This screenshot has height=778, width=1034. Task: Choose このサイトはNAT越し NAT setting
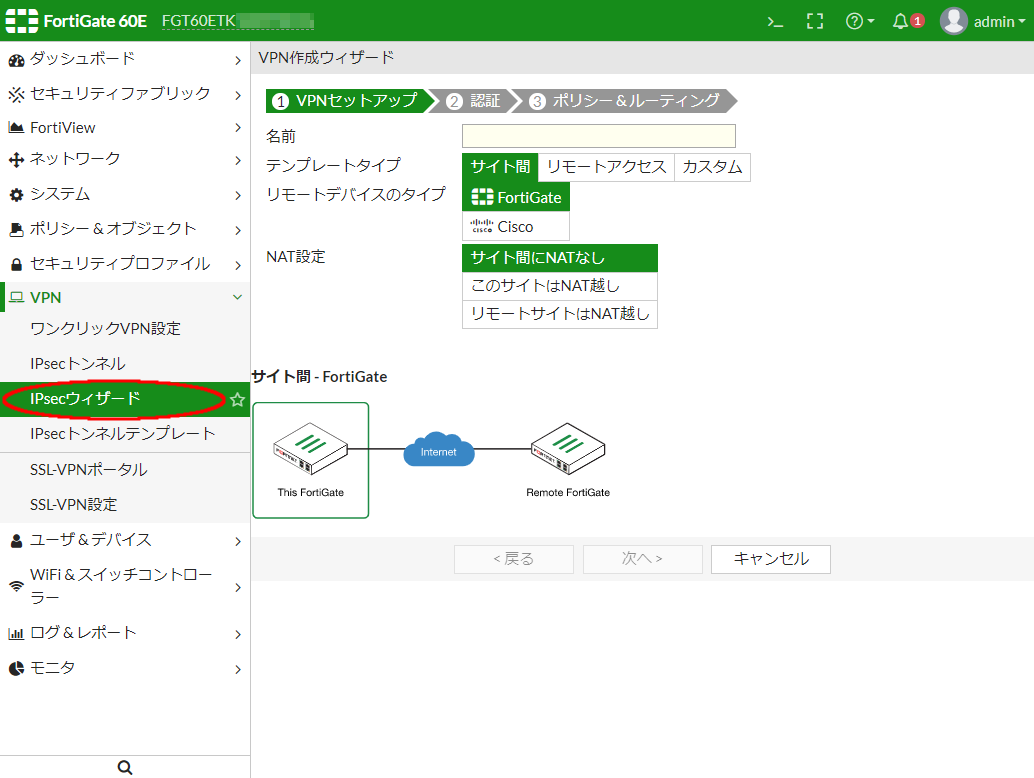[559, 287]
